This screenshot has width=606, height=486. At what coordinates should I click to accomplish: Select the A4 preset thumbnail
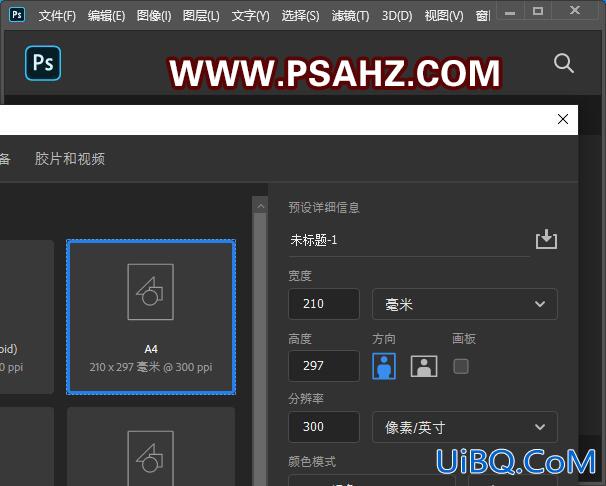tap(151, 317)
